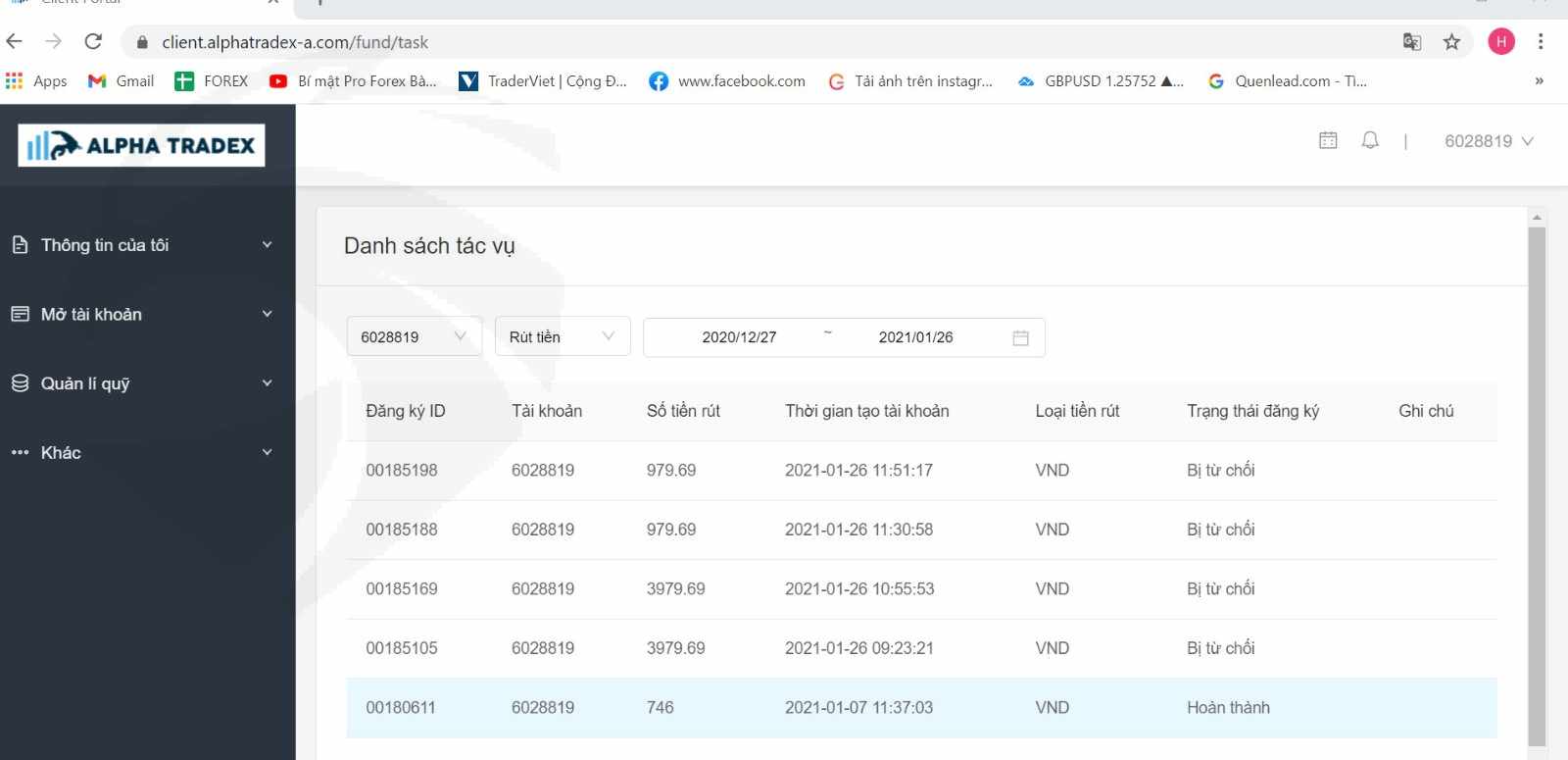Click the Alpha Tradex logo

(x=141, y=145)
